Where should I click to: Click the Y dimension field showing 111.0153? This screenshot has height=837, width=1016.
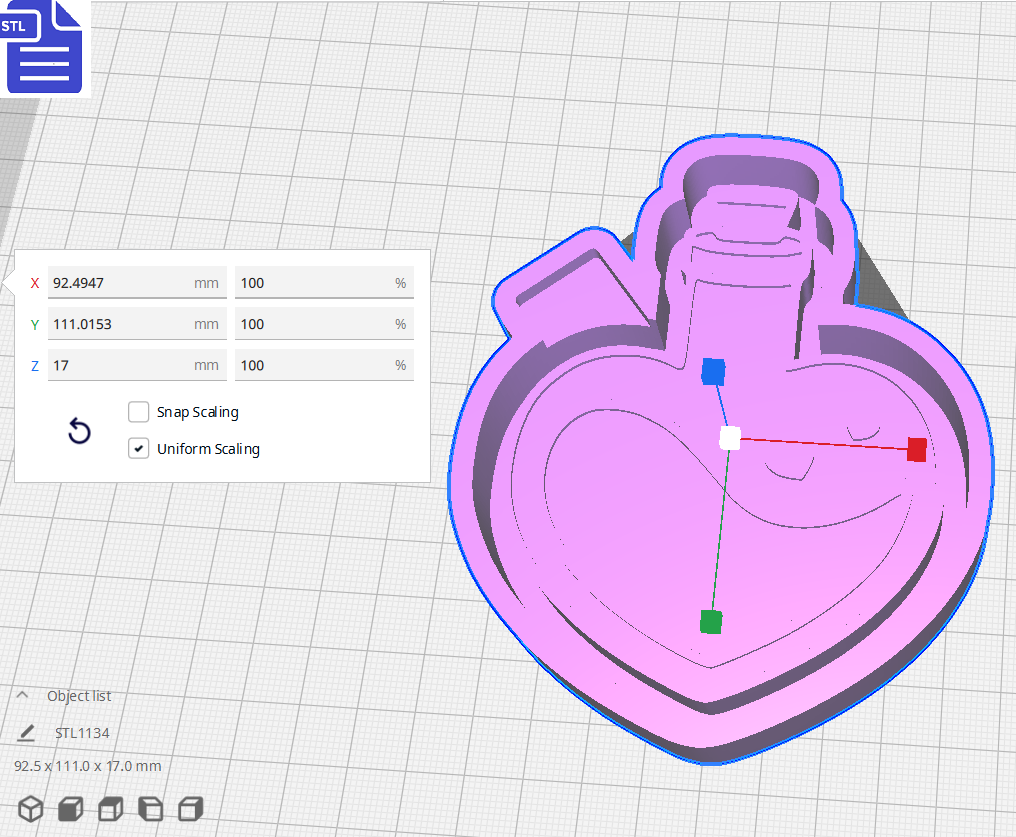(x=137, y=323)
